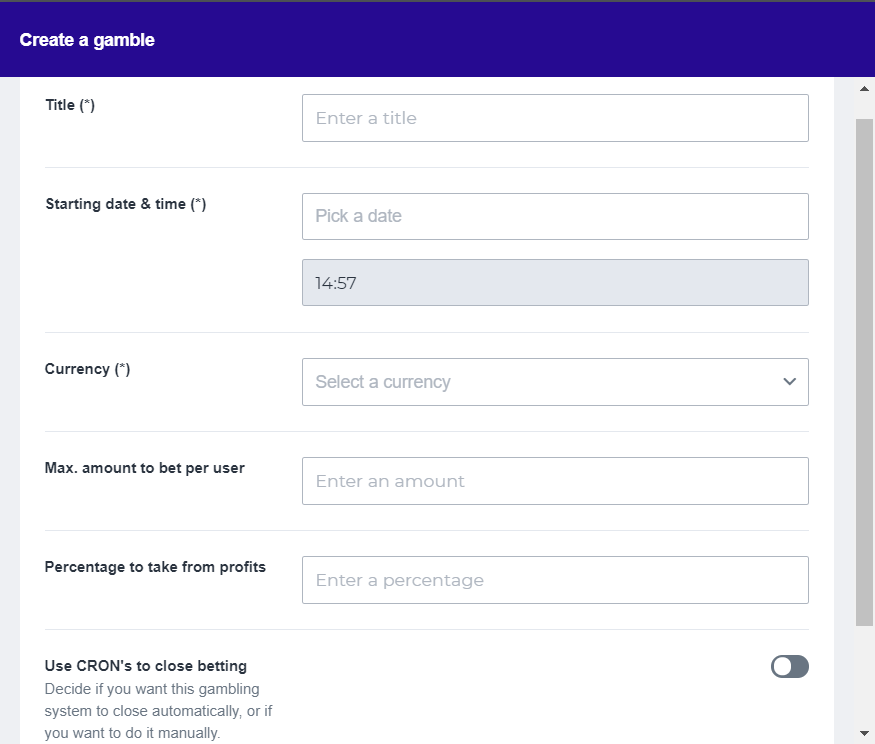This screenshot has width=875, height=744.
Task: Click the Enter a percentage field
Action: pos(555,580)
